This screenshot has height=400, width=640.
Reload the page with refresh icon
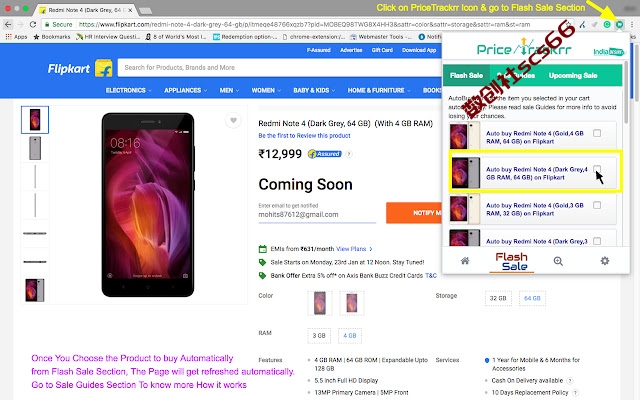(33, 24)
